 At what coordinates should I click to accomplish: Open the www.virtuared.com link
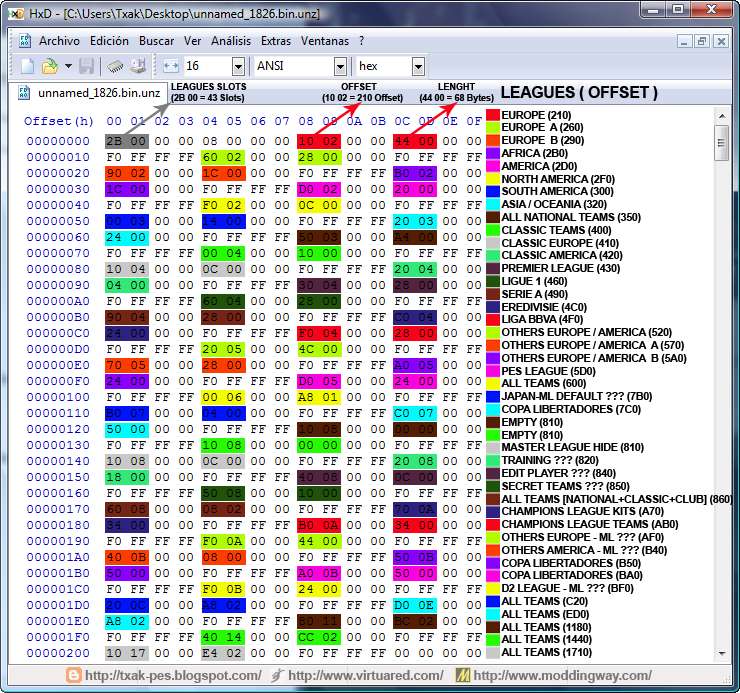(x=365, y=676)
